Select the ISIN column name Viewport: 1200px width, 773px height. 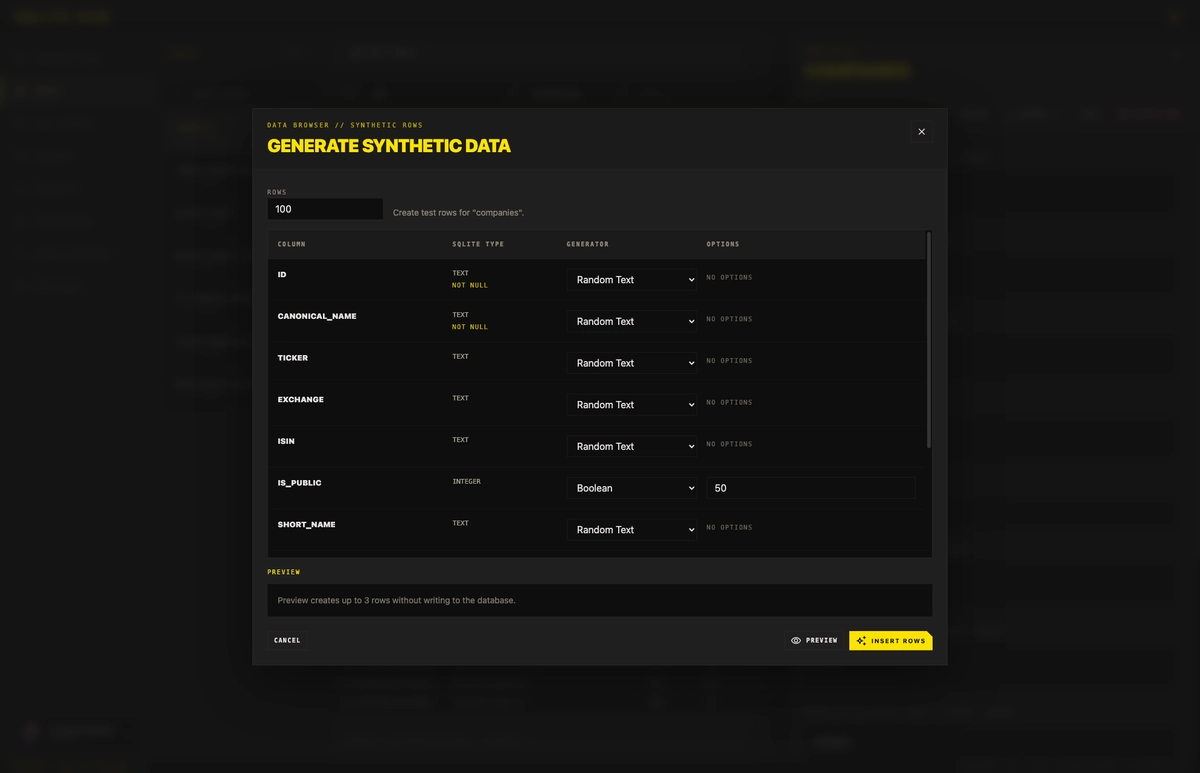[x=286, y=441]
